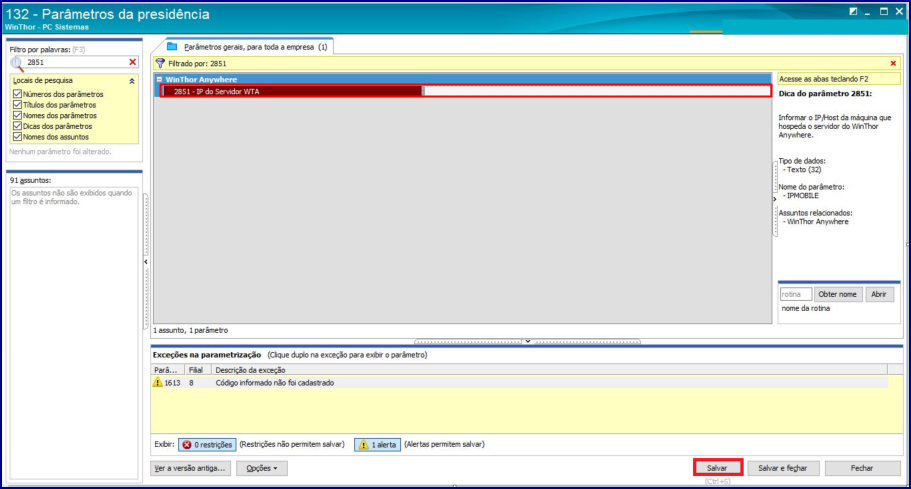Screen dimensions: 911x489
Task: Close the 'Filtrado por: 2851' bar
Action: tap(893, 63)
